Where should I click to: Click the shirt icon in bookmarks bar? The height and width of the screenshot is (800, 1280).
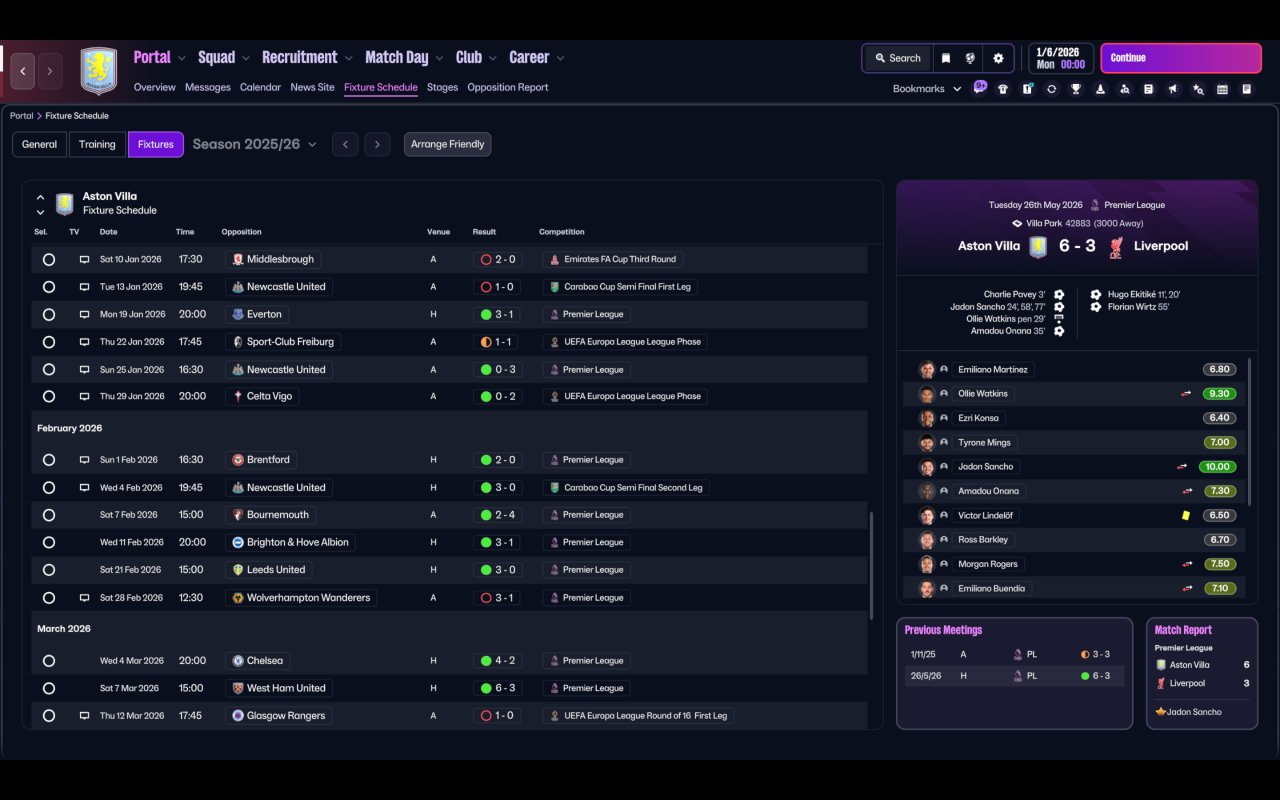pyautogui.click(x=1003, y=89)
